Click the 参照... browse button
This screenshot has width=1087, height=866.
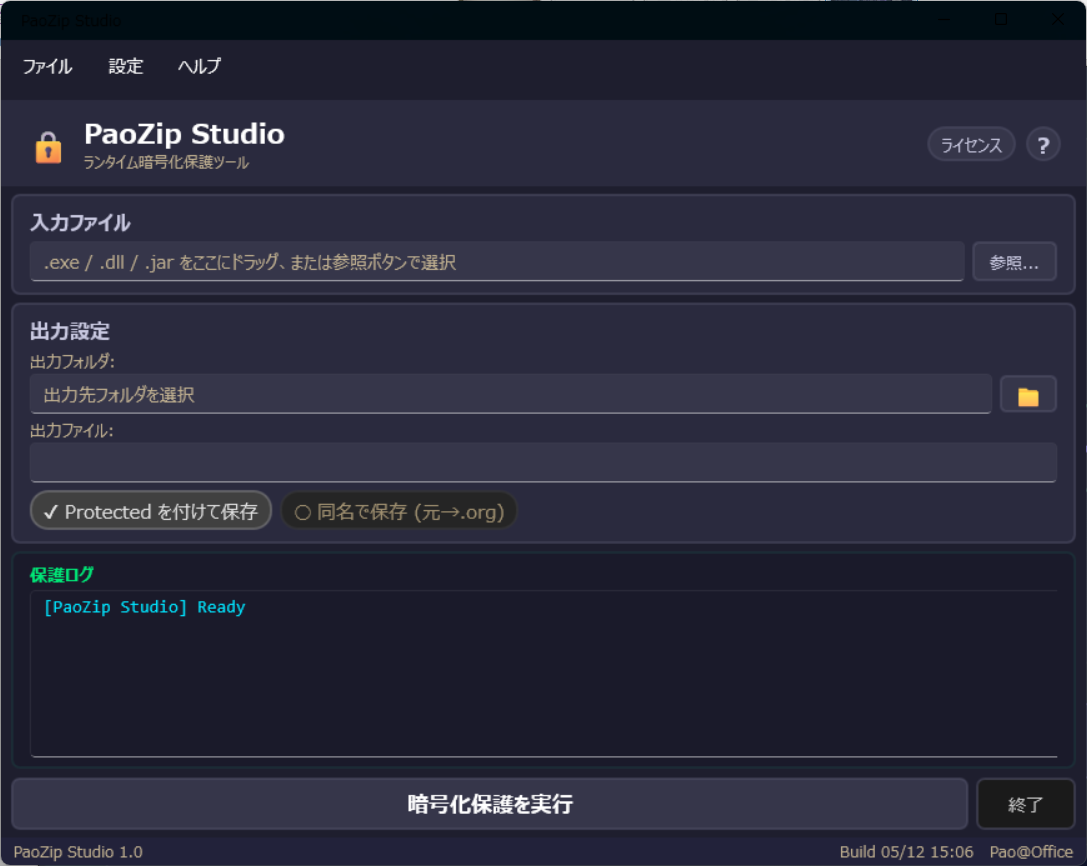pyautogui.click(x=1014, y=262)
